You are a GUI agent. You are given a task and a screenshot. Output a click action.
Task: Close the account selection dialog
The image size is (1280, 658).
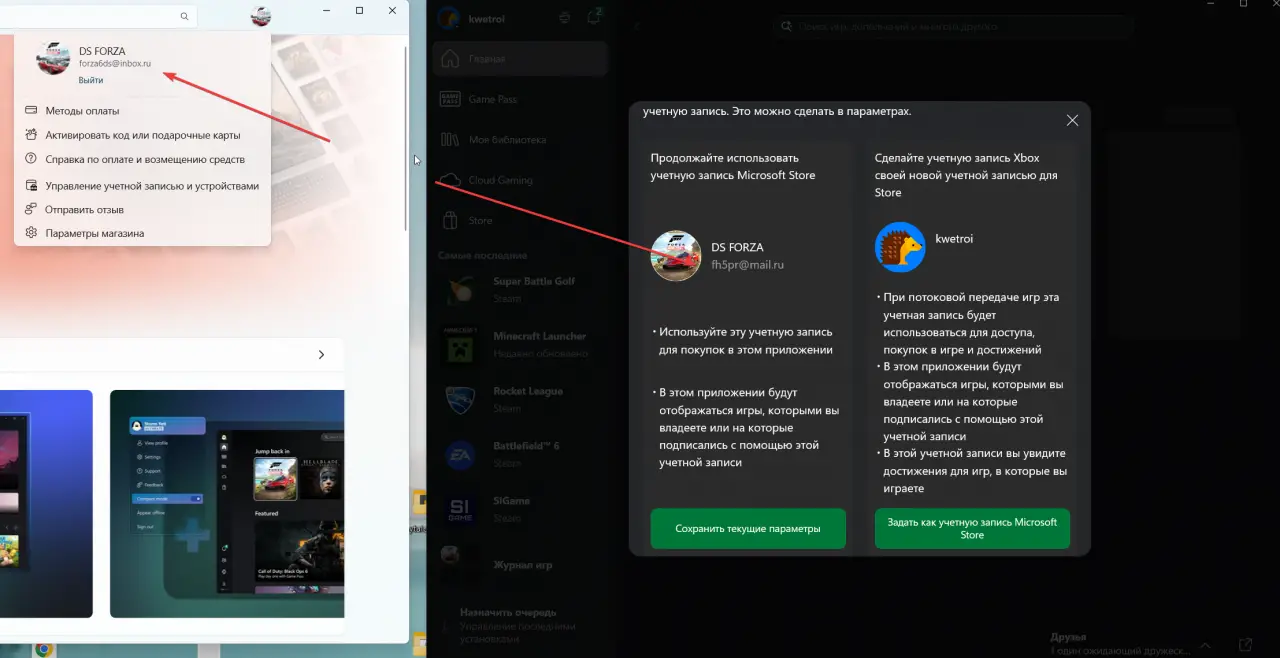click(x=1072, y=120)
